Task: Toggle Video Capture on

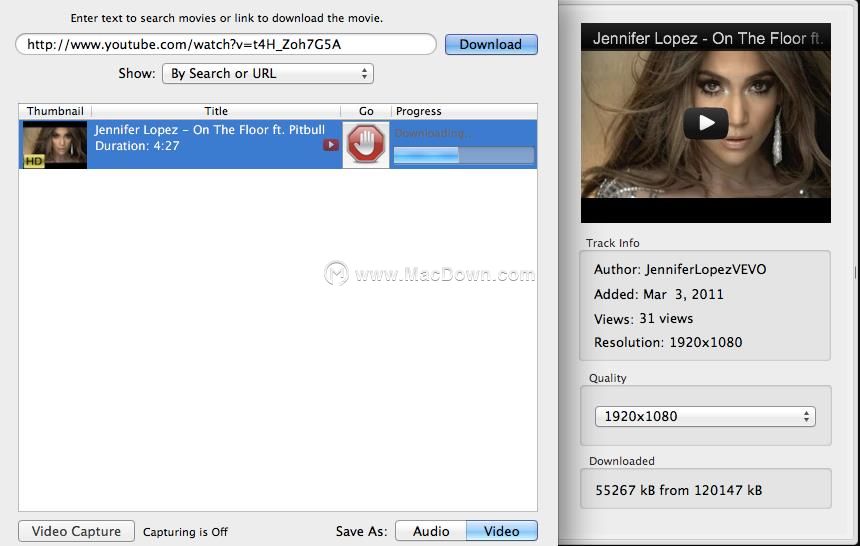Action: pos(76,531)
